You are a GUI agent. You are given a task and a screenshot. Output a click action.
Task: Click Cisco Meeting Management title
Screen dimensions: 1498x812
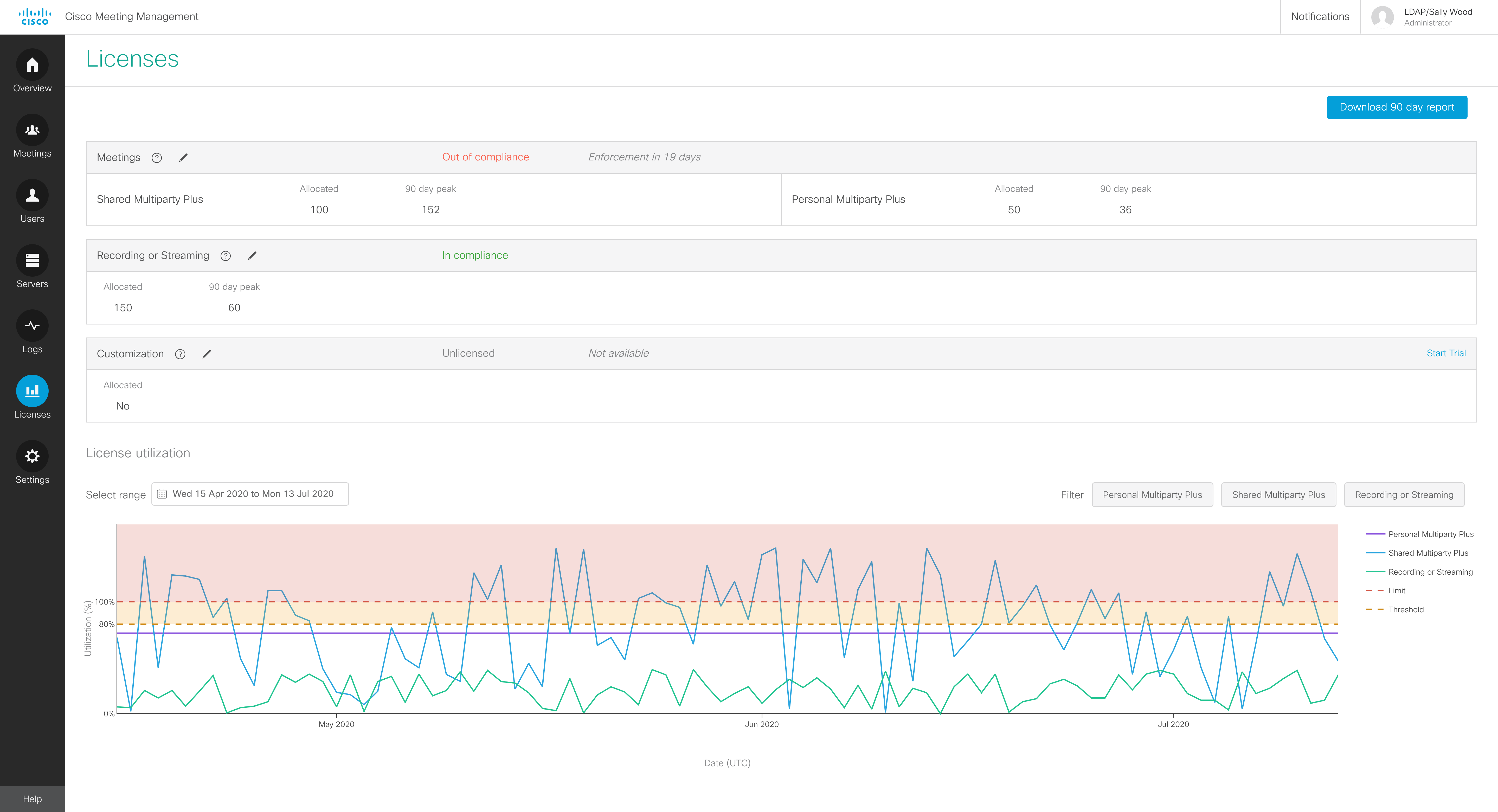click(131, 17)
